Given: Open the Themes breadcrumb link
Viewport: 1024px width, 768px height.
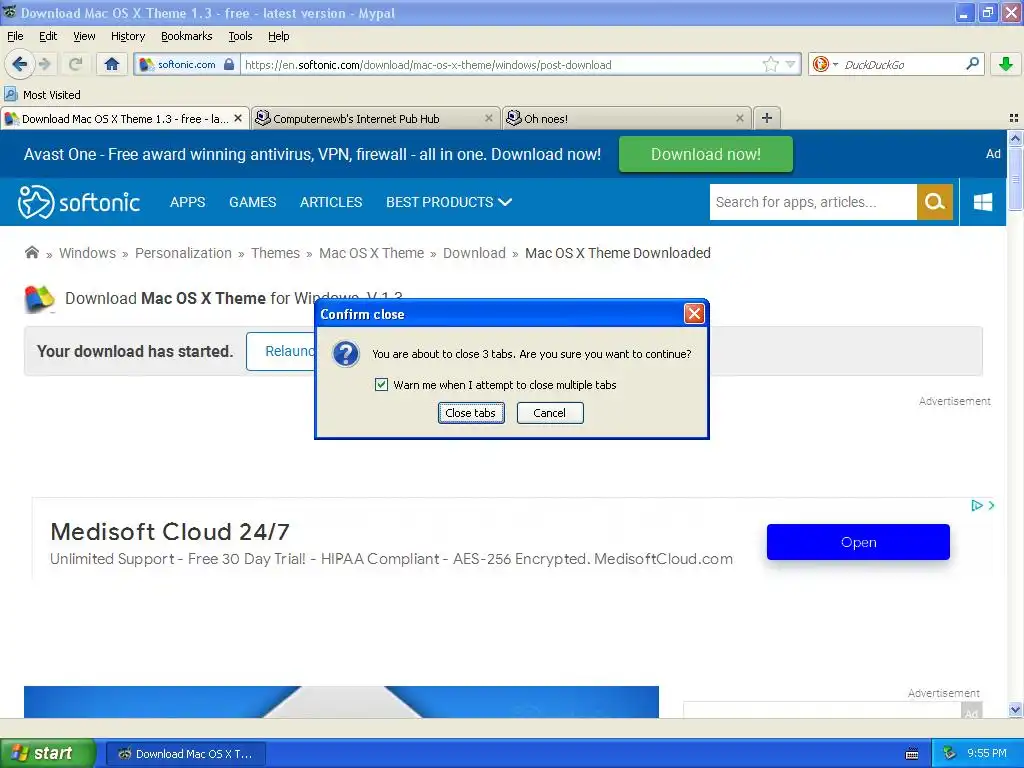Looking at the screenshot, I should tap(275, 253).
